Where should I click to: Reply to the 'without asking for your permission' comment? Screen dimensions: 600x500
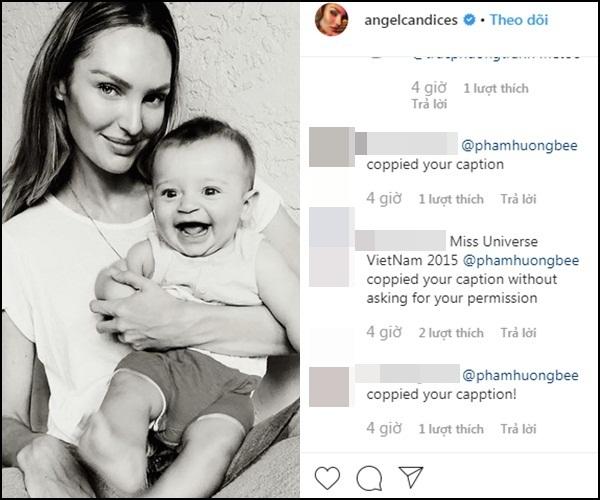(519, 333)
